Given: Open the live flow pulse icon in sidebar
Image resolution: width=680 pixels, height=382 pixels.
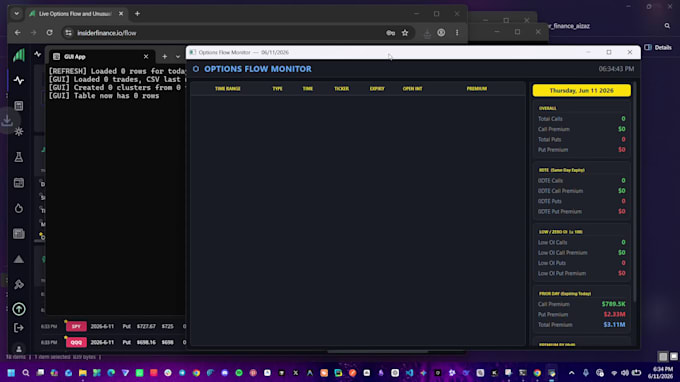Looking at the screenshot, I should point(19,80).
